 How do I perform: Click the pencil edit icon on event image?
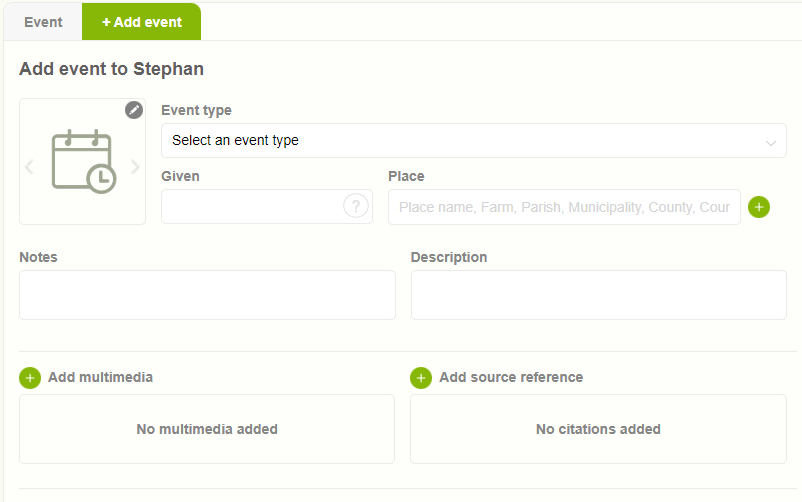[x=134, y=110]
